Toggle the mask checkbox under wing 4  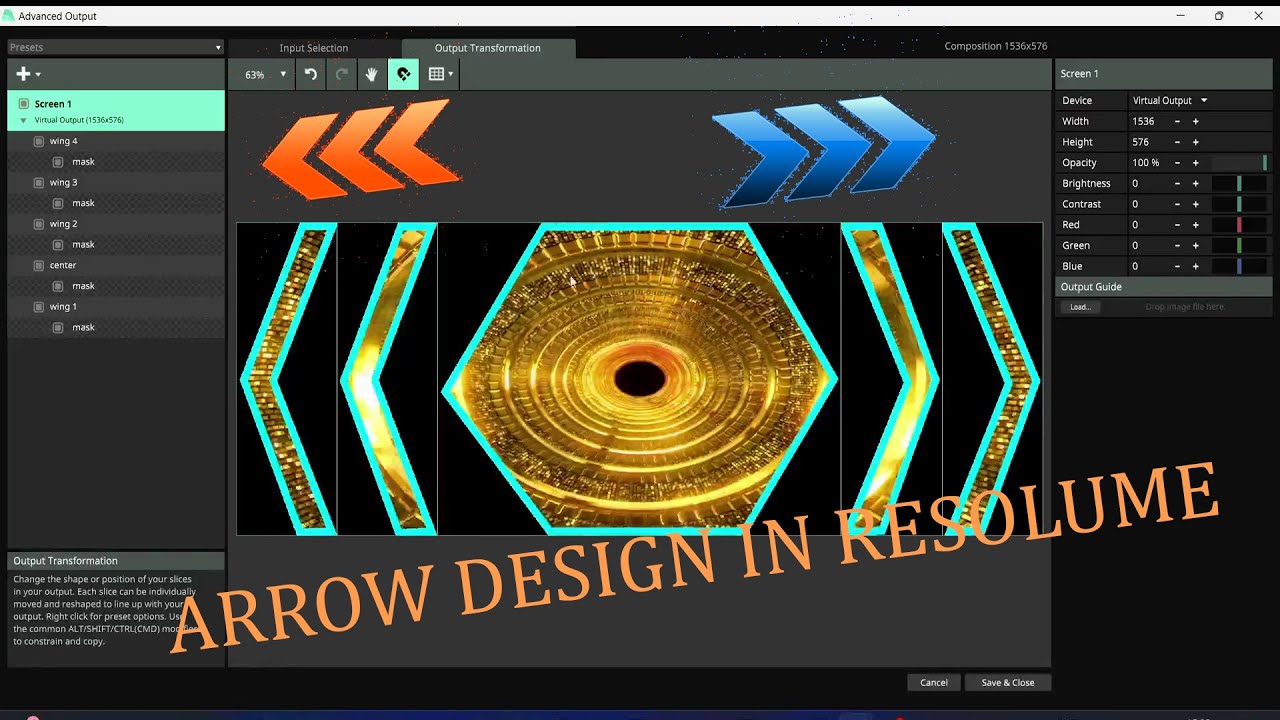coord(58,162)
